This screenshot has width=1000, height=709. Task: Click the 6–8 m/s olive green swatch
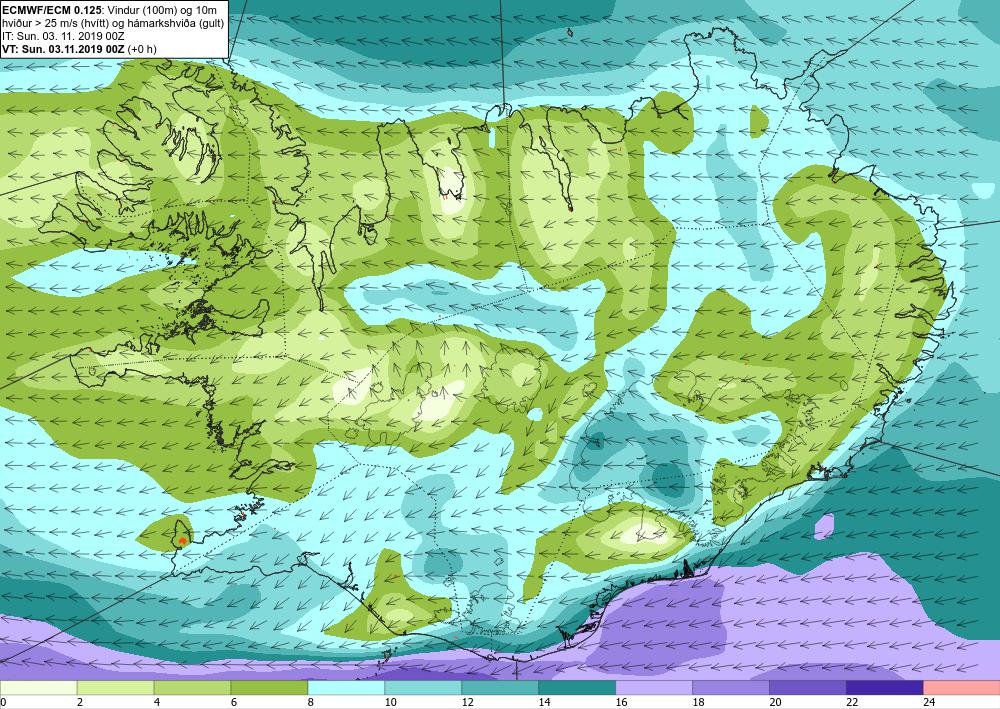click(x=269, y=687)
